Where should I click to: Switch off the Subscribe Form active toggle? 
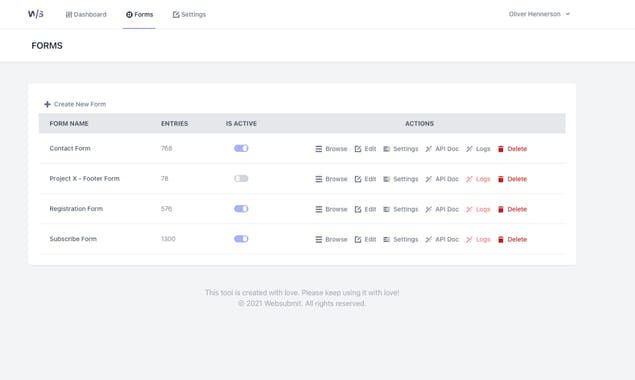pos(241,239)
